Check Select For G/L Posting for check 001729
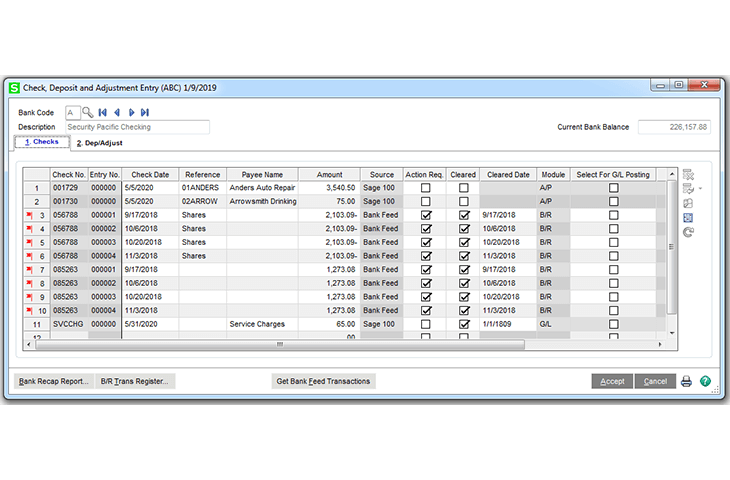This screenshot has width=730, height=480. tap(614, 188)
